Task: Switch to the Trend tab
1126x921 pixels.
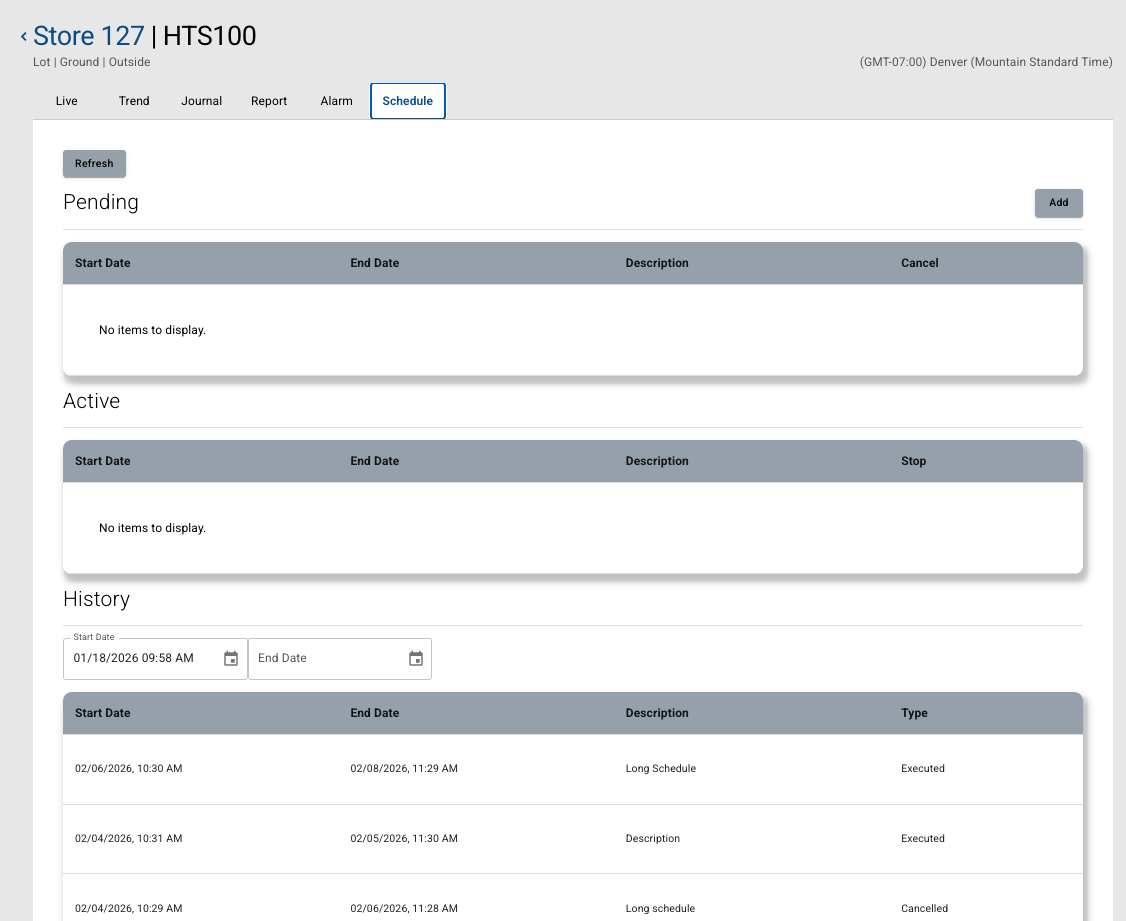Action: pyautogui.click(x=134, y=101)
